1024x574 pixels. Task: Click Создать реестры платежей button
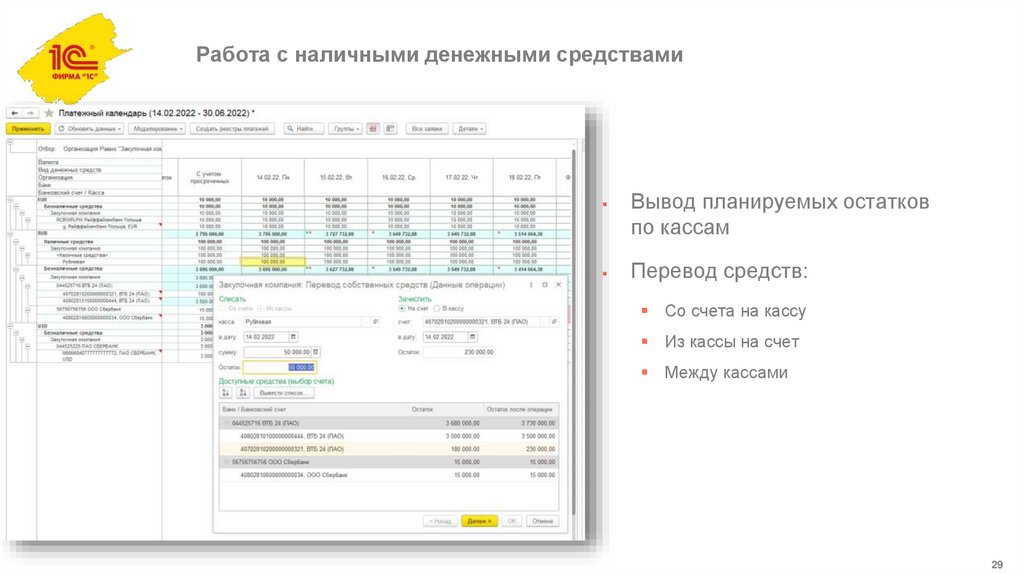click(232, 129)
